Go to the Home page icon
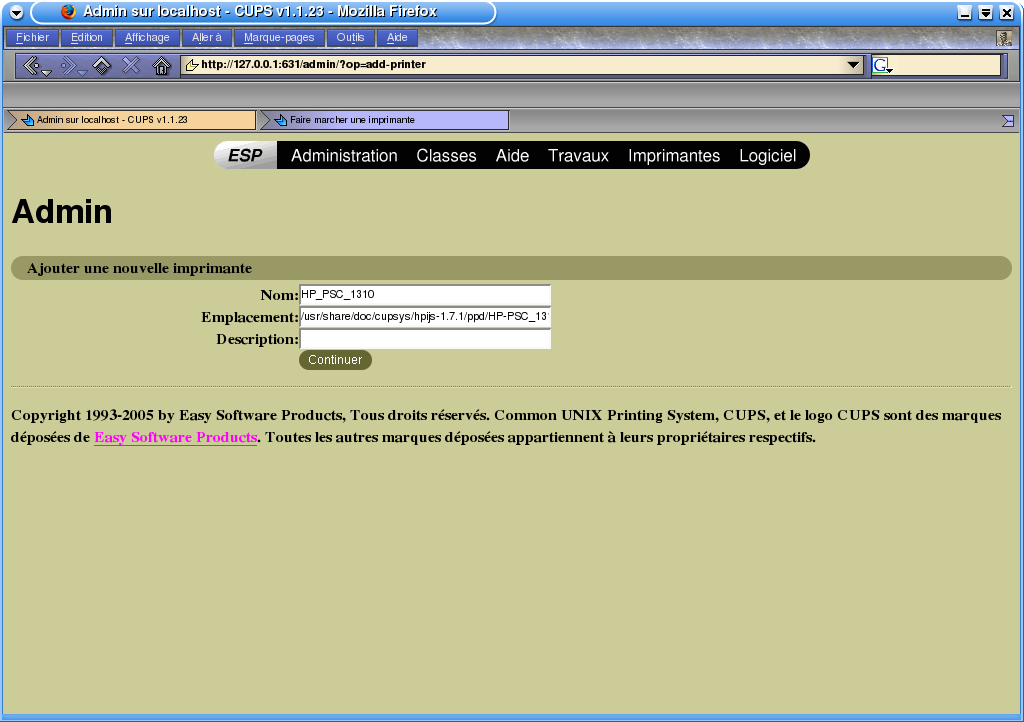 [x=161, y=65]
